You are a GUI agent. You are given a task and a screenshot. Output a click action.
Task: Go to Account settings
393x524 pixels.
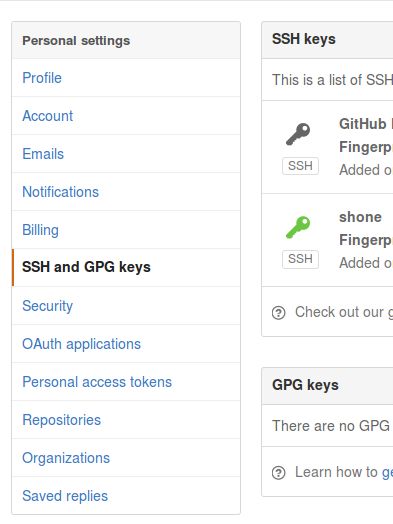[x=126, y=116]
